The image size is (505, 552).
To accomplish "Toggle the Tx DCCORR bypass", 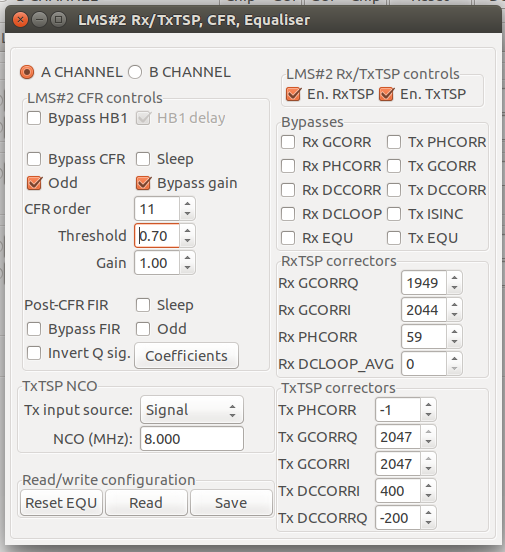I will (x=394, y=190).
